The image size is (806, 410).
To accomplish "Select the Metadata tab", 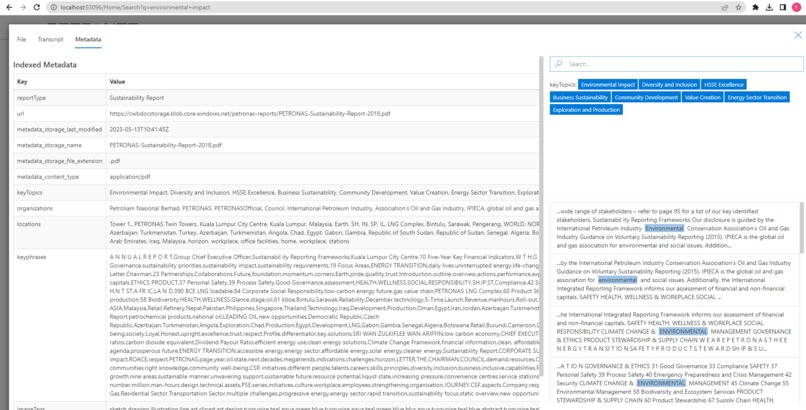I will pos(88,39).
